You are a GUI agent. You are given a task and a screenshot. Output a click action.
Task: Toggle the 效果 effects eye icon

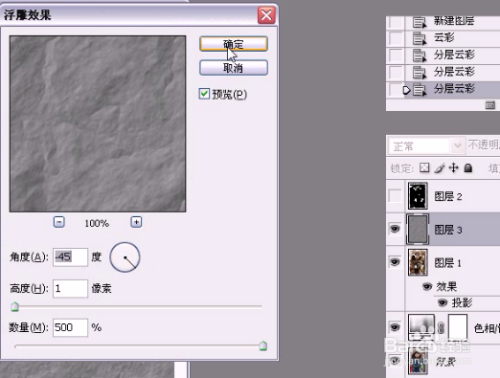[427, 286]
